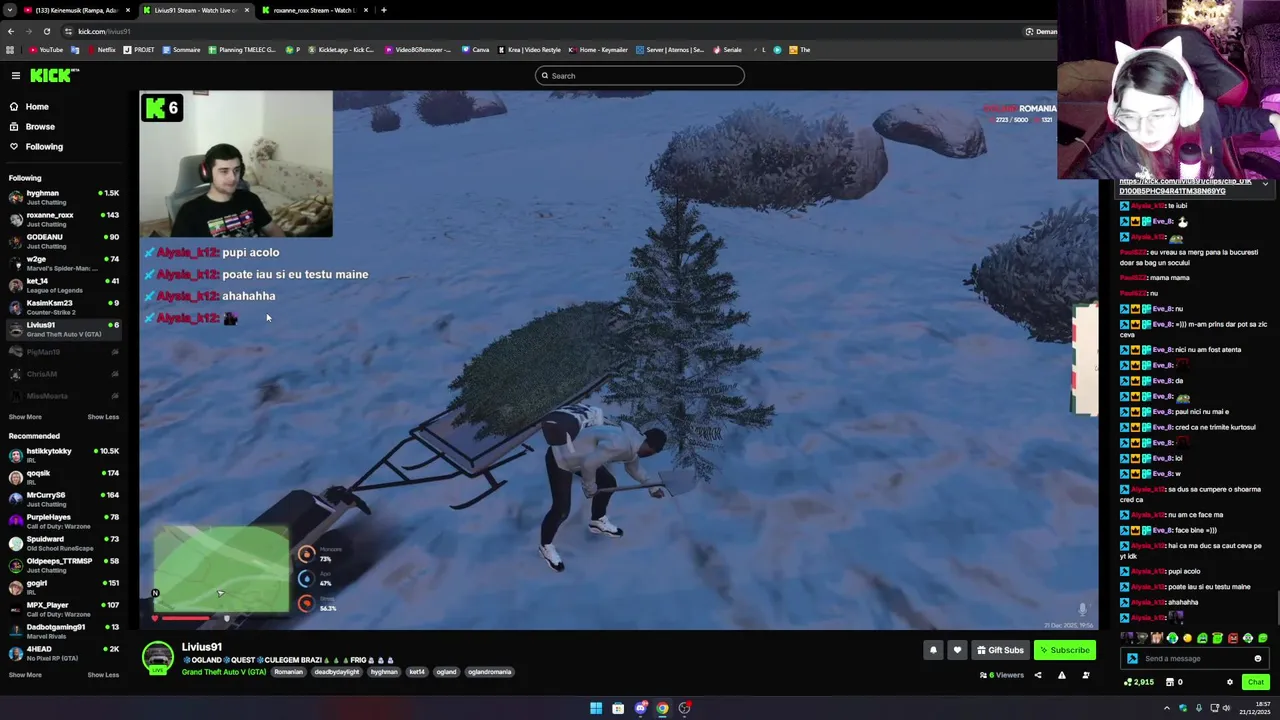The image size is (1280, 720).
Task: Open Browse in sidebar
Action: (x=40, y=126)
